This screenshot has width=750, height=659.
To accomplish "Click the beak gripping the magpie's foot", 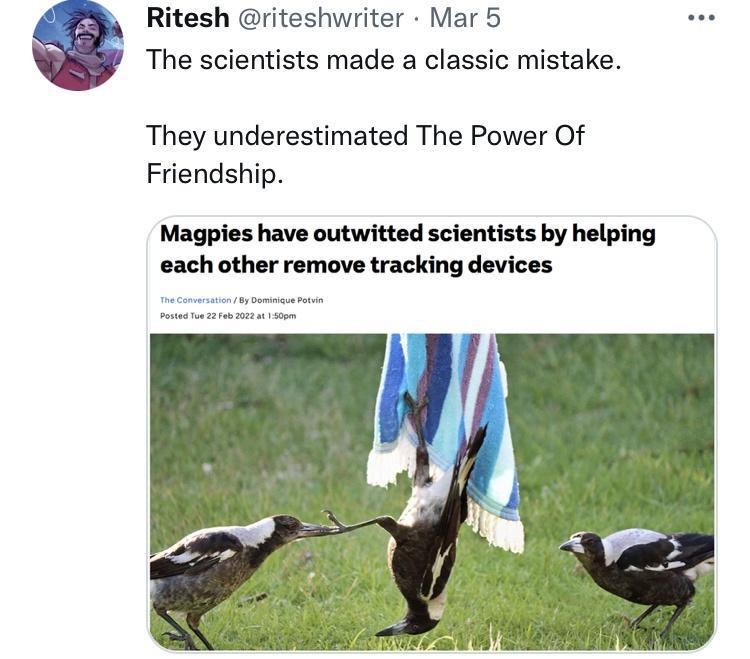I will point(320,526).
